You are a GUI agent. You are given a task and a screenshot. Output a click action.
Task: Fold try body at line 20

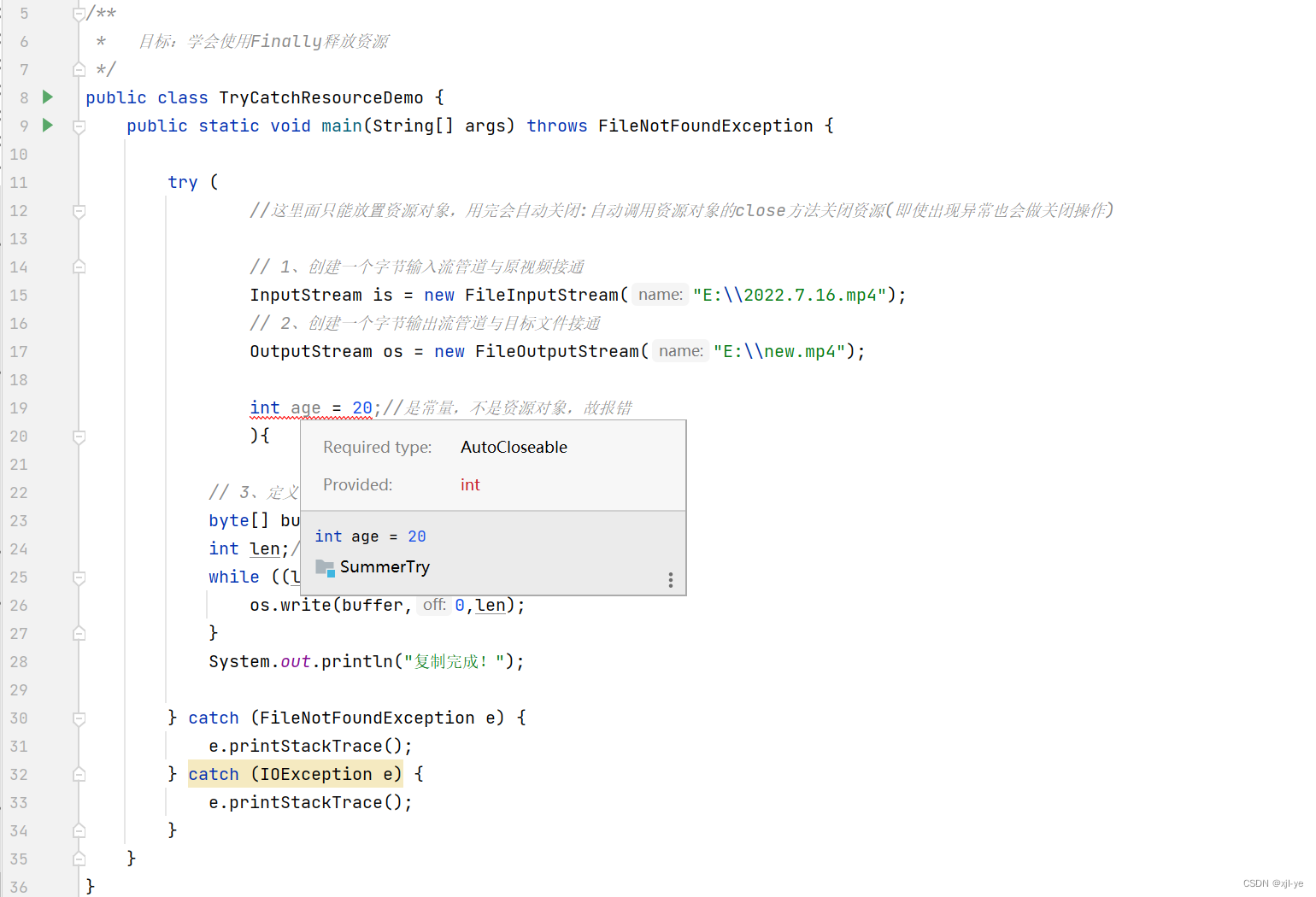pos(79,437)
